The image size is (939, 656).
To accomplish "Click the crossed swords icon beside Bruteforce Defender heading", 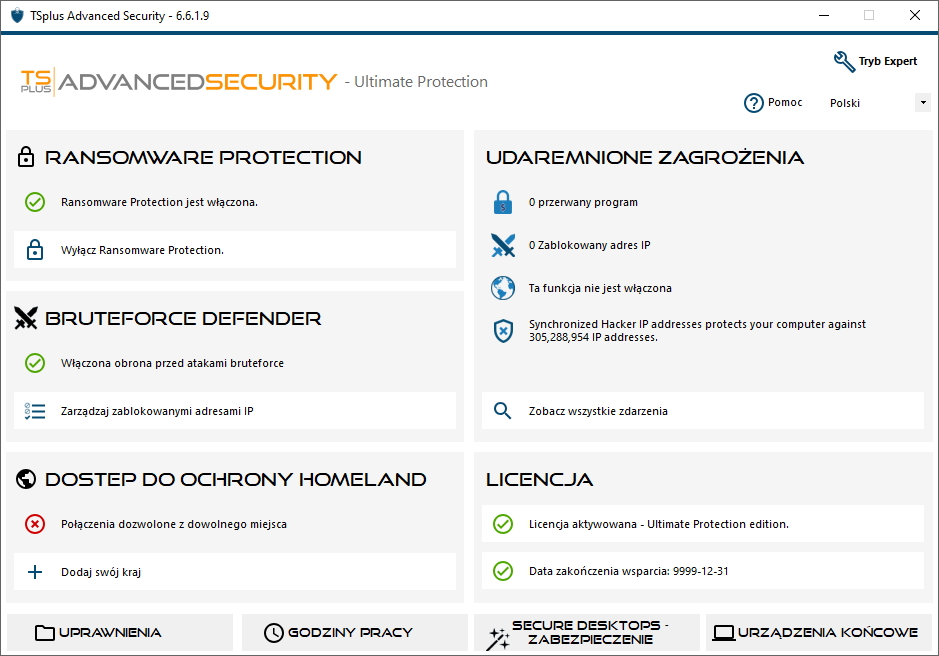I will [26, 318].
